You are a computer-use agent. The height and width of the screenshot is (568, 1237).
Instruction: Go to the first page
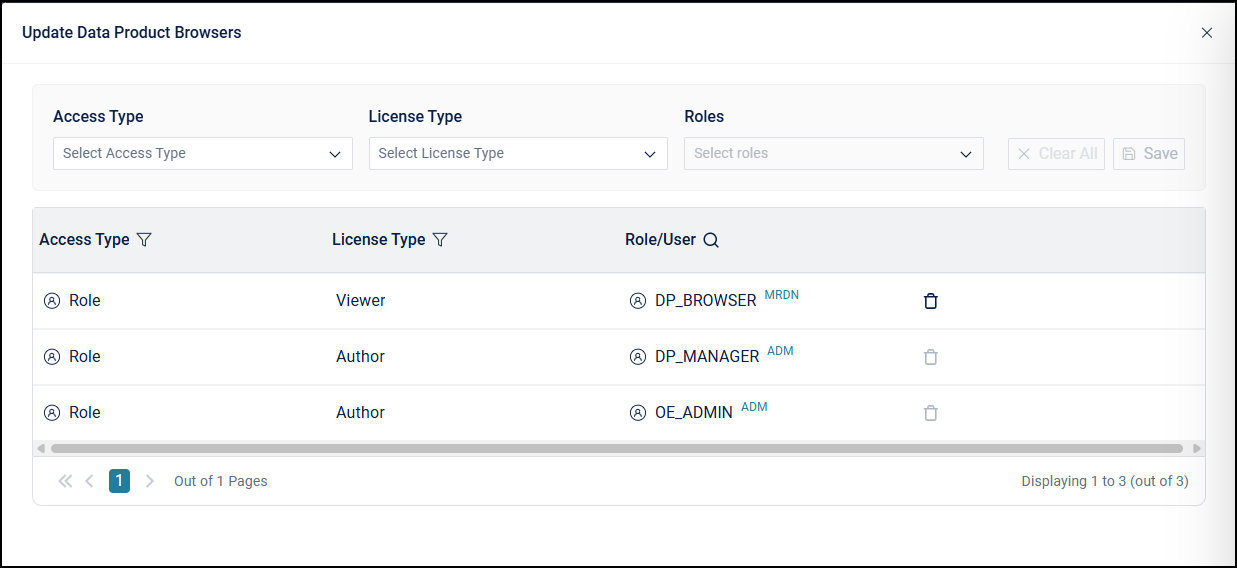[65, 481]
